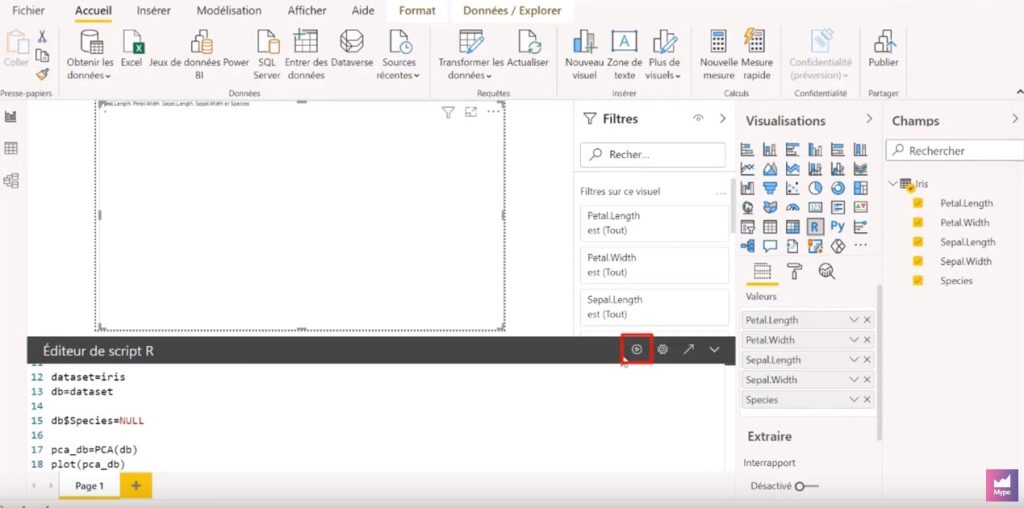The image size is (1024, 508).
Task: Select the R script visual icon
Action: [x=815, y=227]
